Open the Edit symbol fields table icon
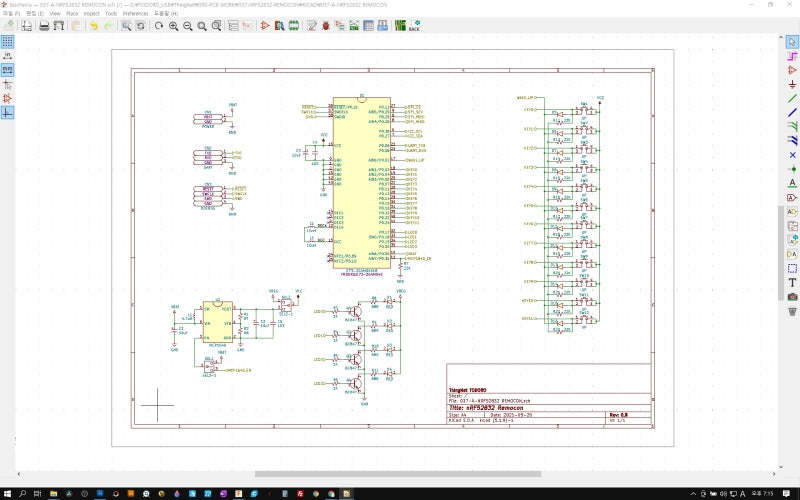Viewport: 800px width, 500px height. pos(368,26)
